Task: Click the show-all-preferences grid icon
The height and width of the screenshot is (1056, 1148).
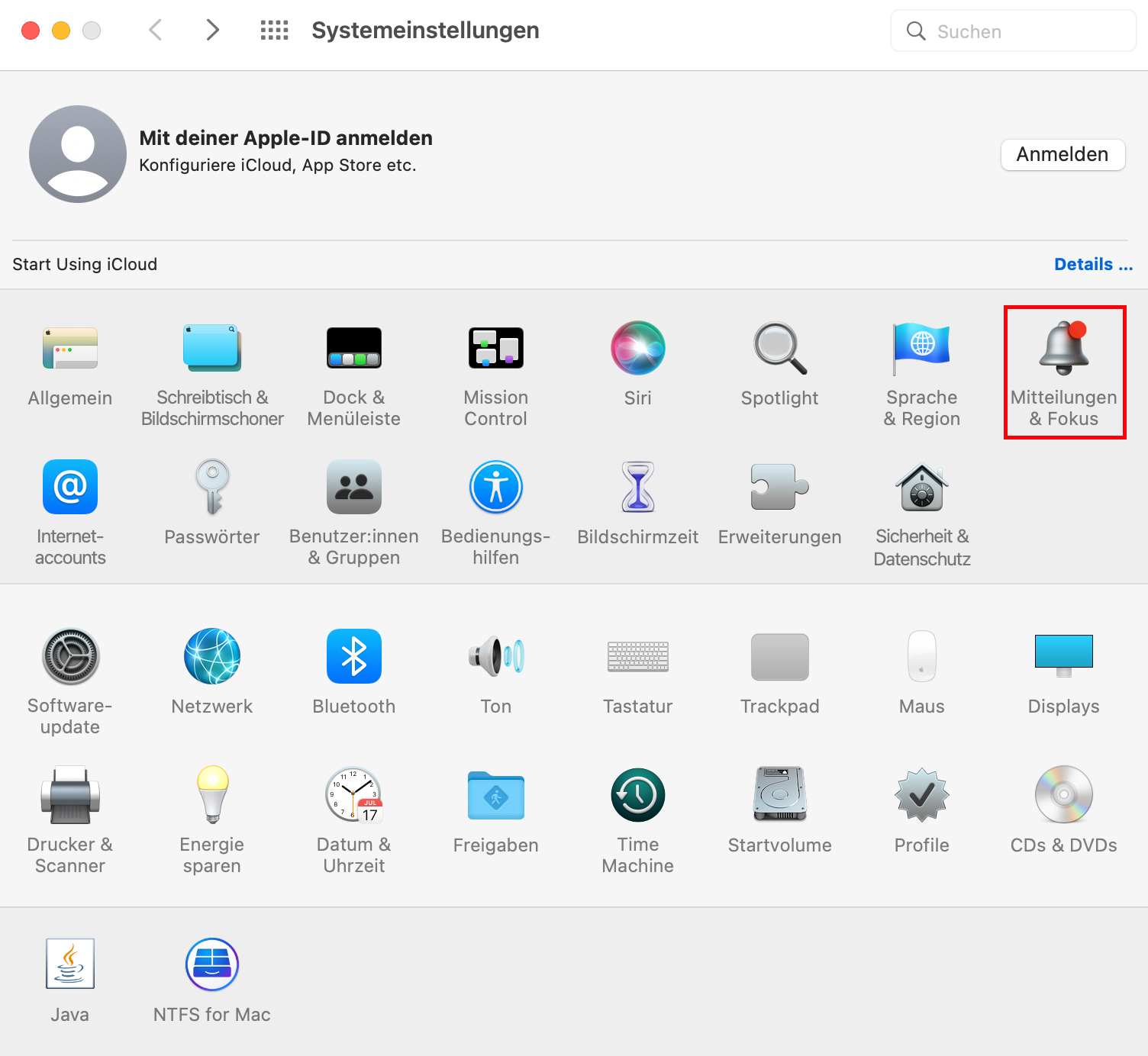Action: (x=273, y=31)
